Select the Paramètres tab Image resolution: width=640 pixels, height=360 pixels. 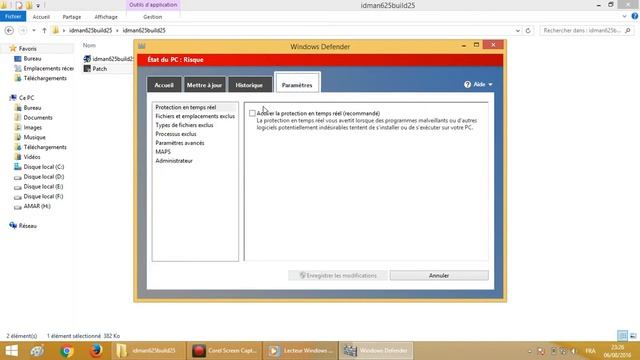(297, 84)
